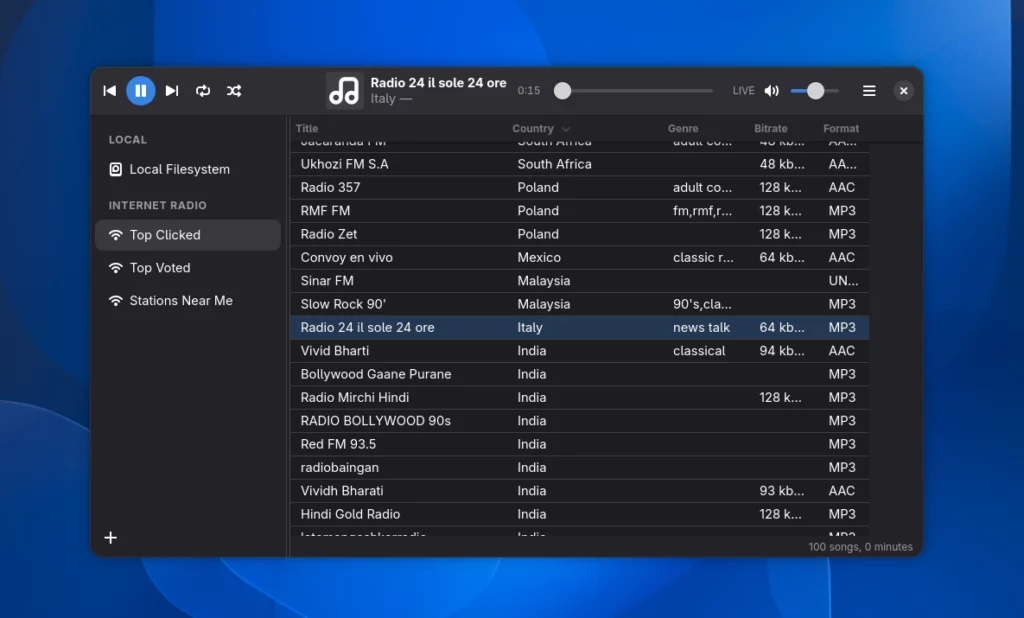Open Stations Near Me
This screenshot has width=1024, height=618.
tap(180, 301)
